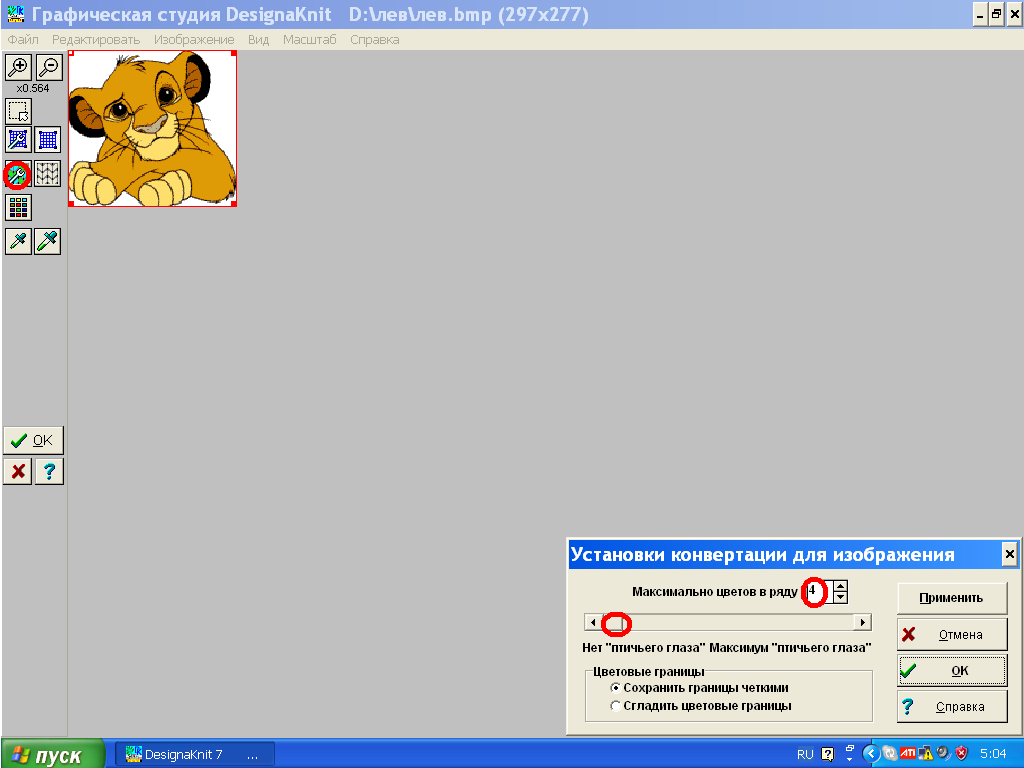1024x768 pixels.
Task: Click the network warning tray icon
Action: pyautogui.click(x=925, y=754)
